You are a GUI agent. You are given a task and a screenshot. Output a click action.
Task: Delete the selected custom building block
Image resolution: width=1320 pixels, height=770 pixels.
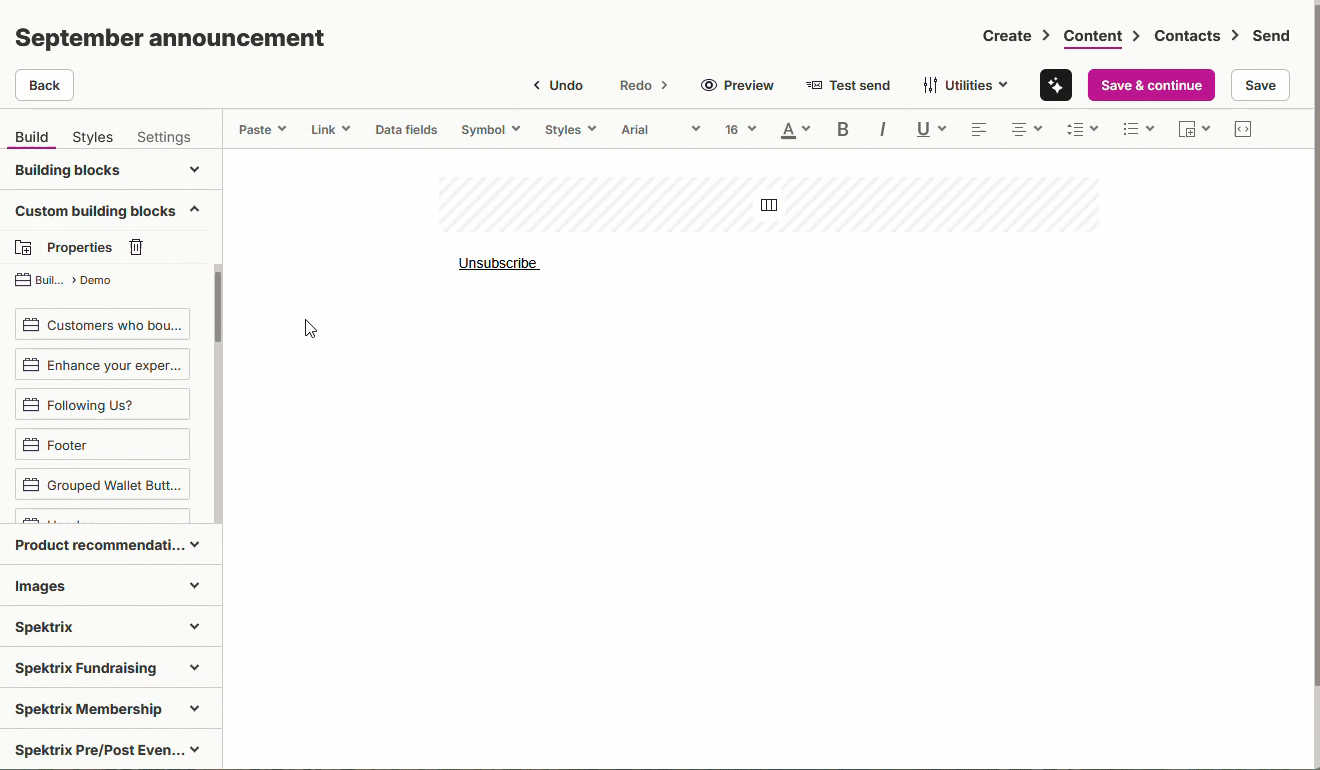136,247
